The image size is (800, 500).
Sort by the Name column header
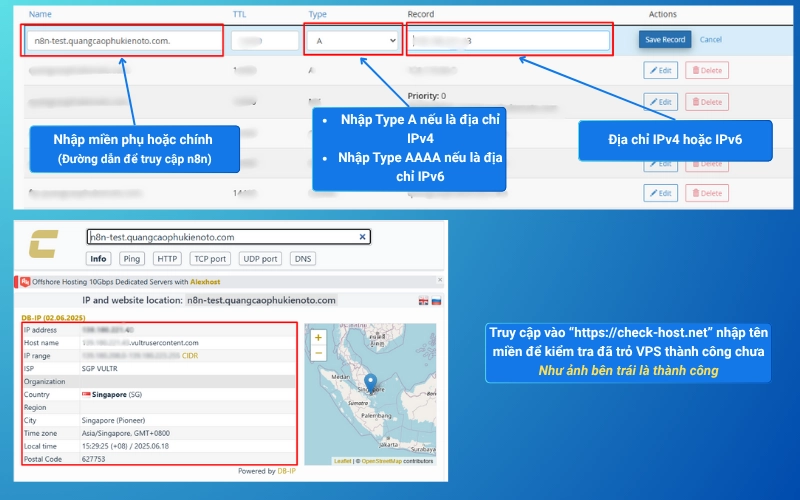pyautogui.click(x=40, y=14)
